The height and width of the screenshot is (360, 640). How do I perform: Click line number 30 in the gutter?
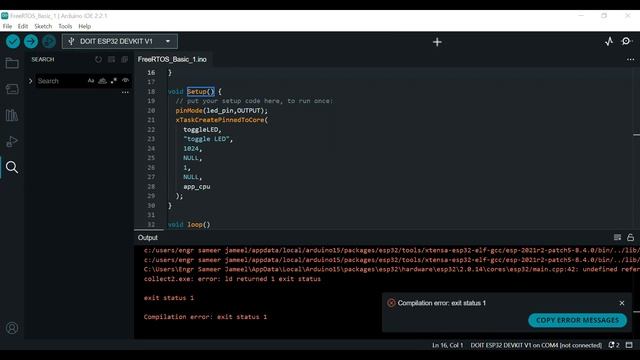(x=151, y=205)
